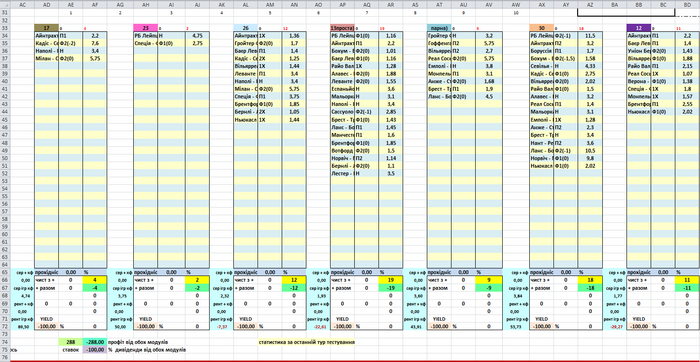
Task: Select the cell with value "89,50"
Action: [22, 327]
